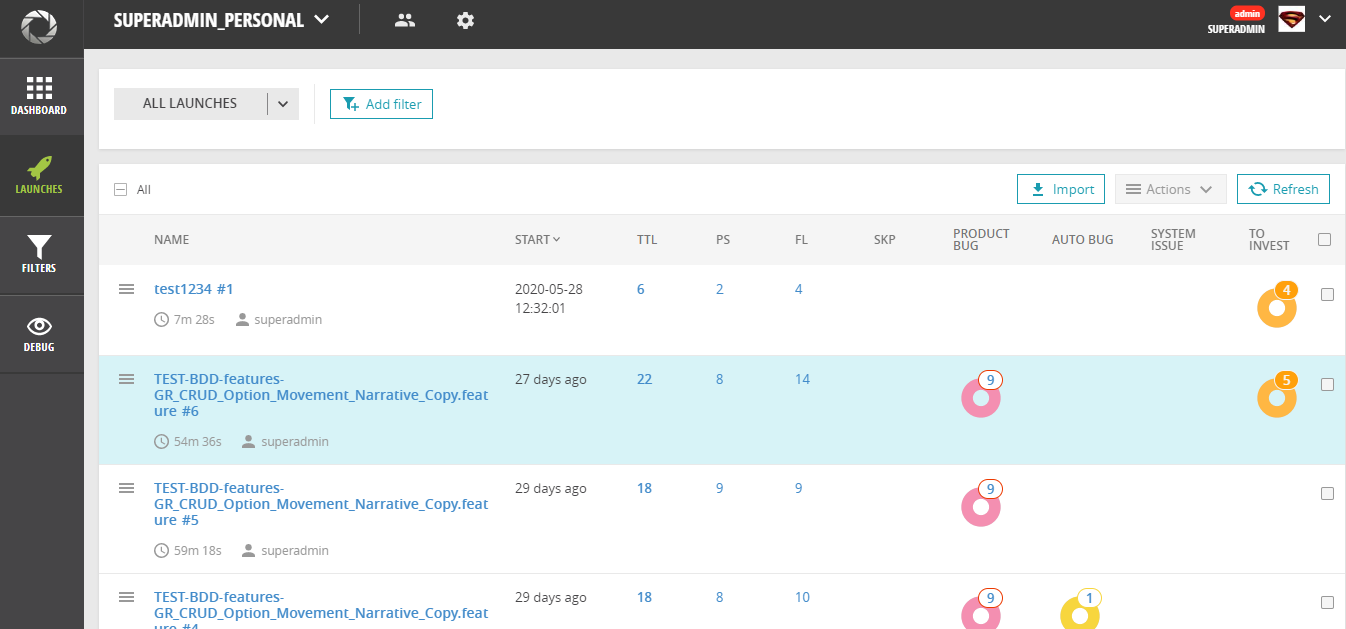Click failed count 10 in bottom row
This screenshot has height=629, width=1346.
click(802, 597)
